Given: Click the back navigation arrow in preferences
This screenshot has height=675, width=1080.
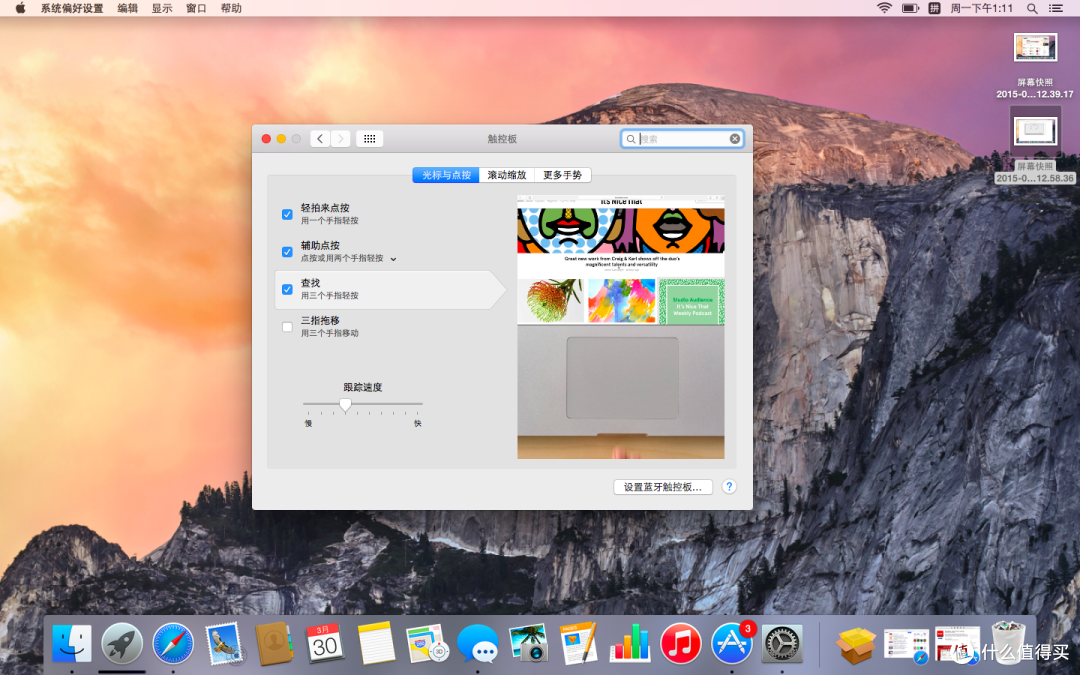Looking at the screenshot, I should [320, 138].
